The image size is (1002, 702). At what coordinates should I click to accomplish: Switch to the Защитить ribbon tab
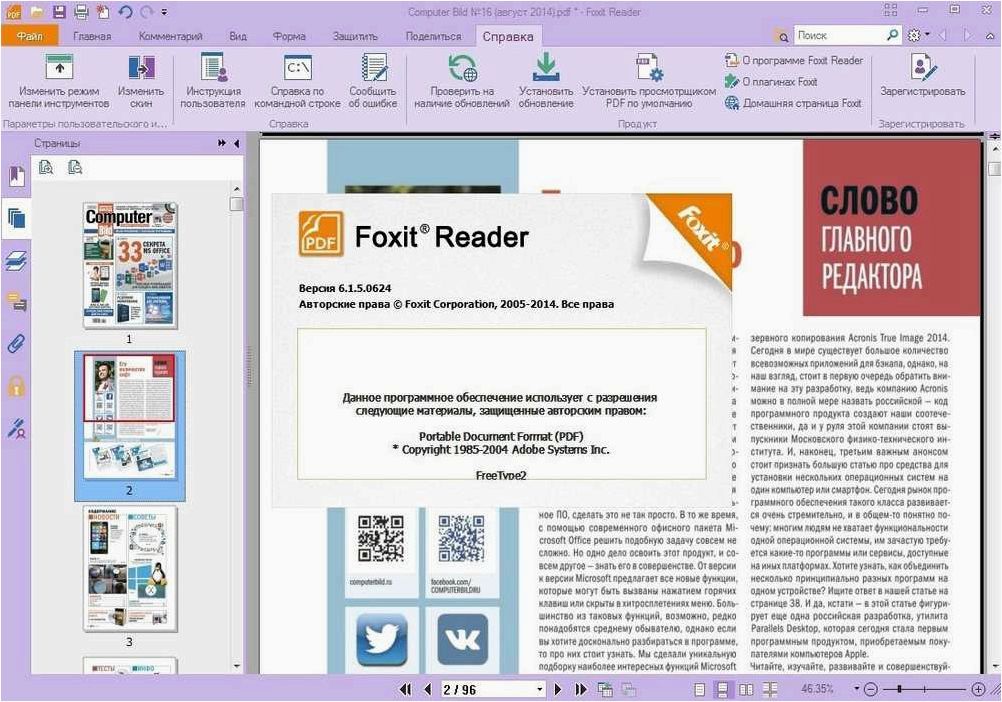coord(355,36)
